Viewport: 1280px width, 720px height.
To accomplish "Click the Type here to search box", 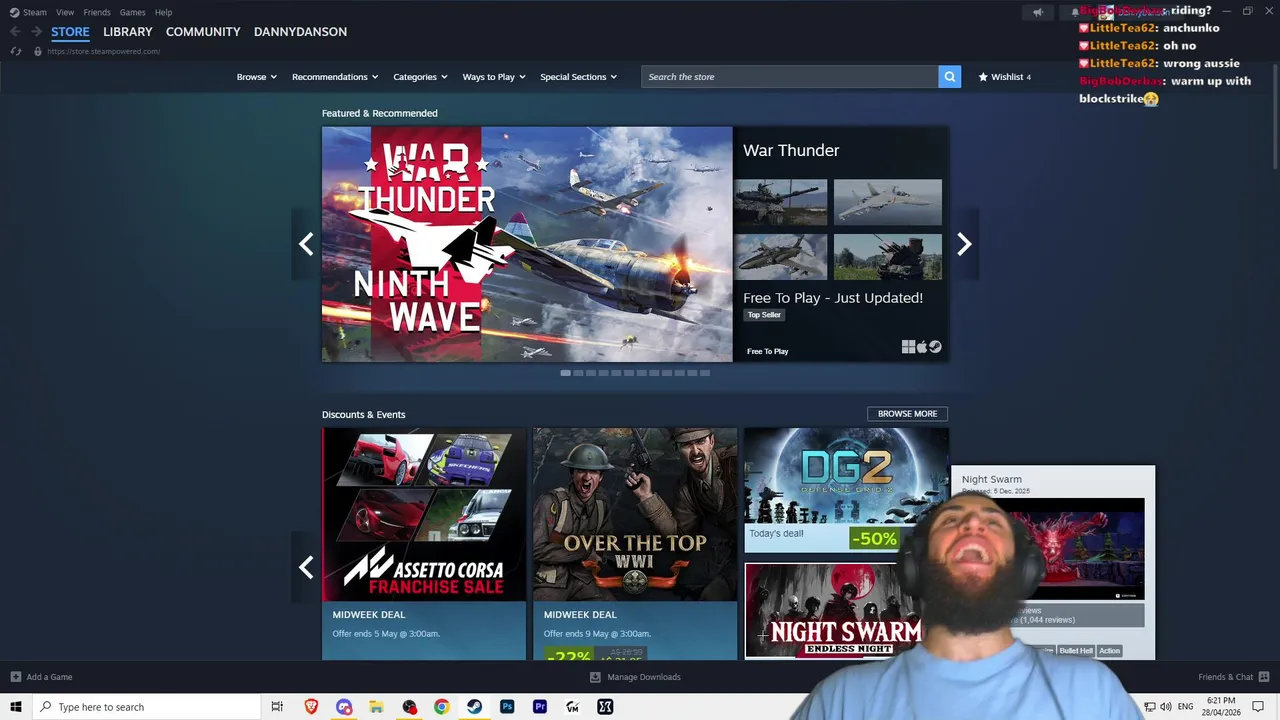I will [147, 707].
